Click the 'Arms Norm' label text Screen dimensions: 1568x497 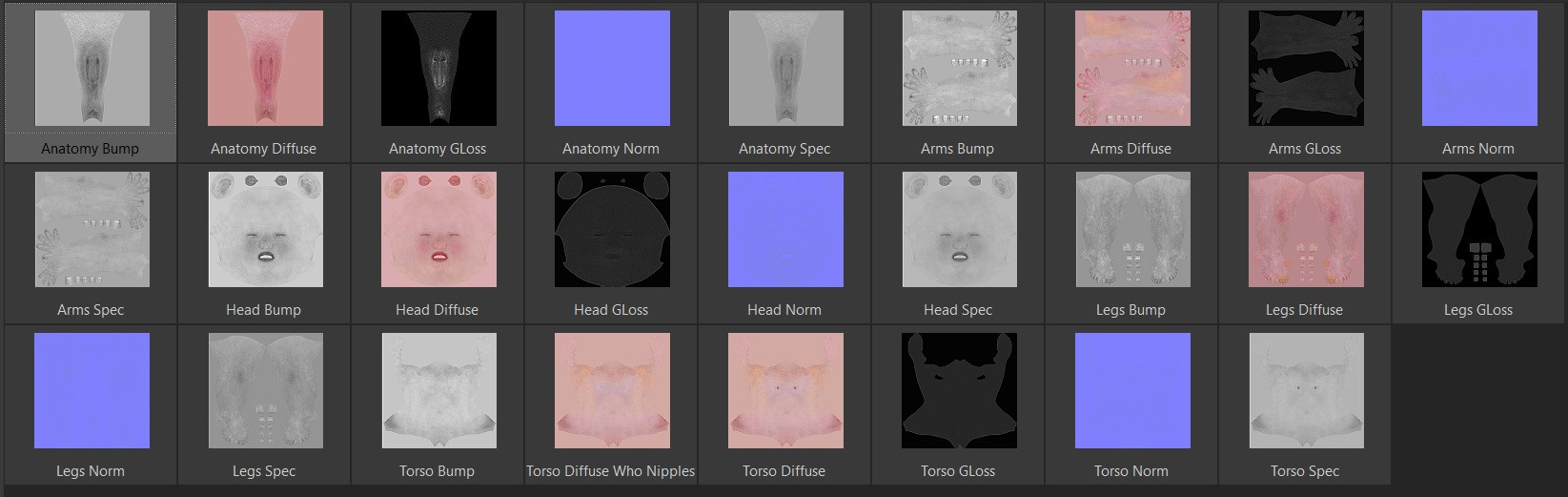click(1477, 149)
